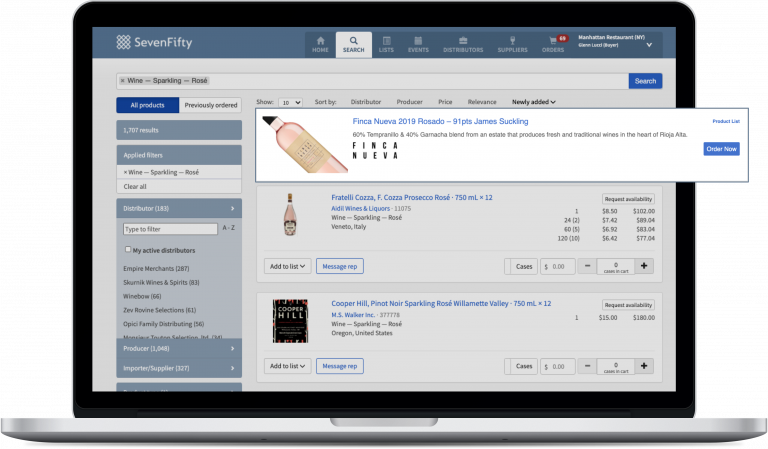Open the Newly added sort dropdown

pos(533,102)
